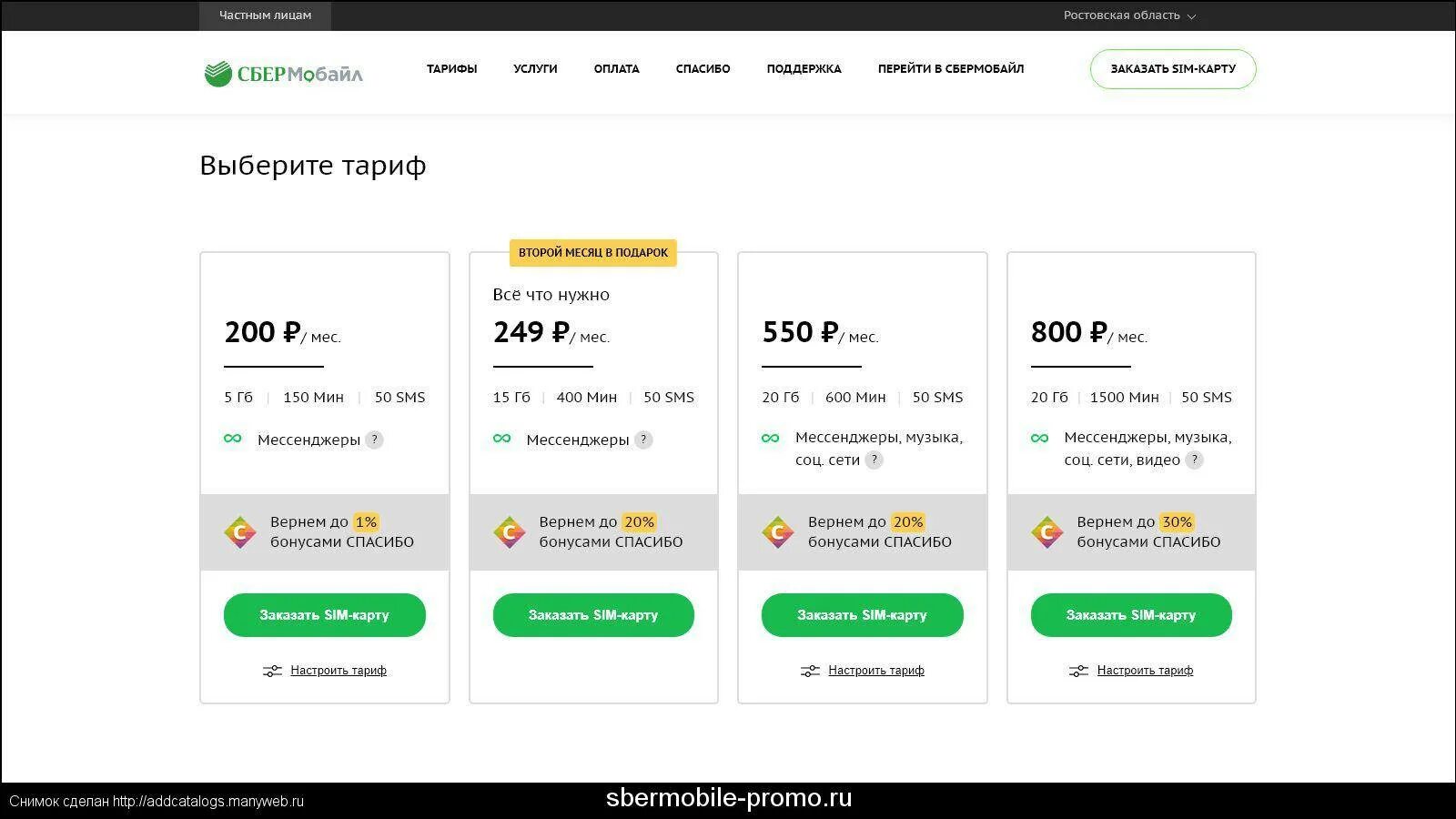Click the Всё что нужно plan title

point(551,295)
